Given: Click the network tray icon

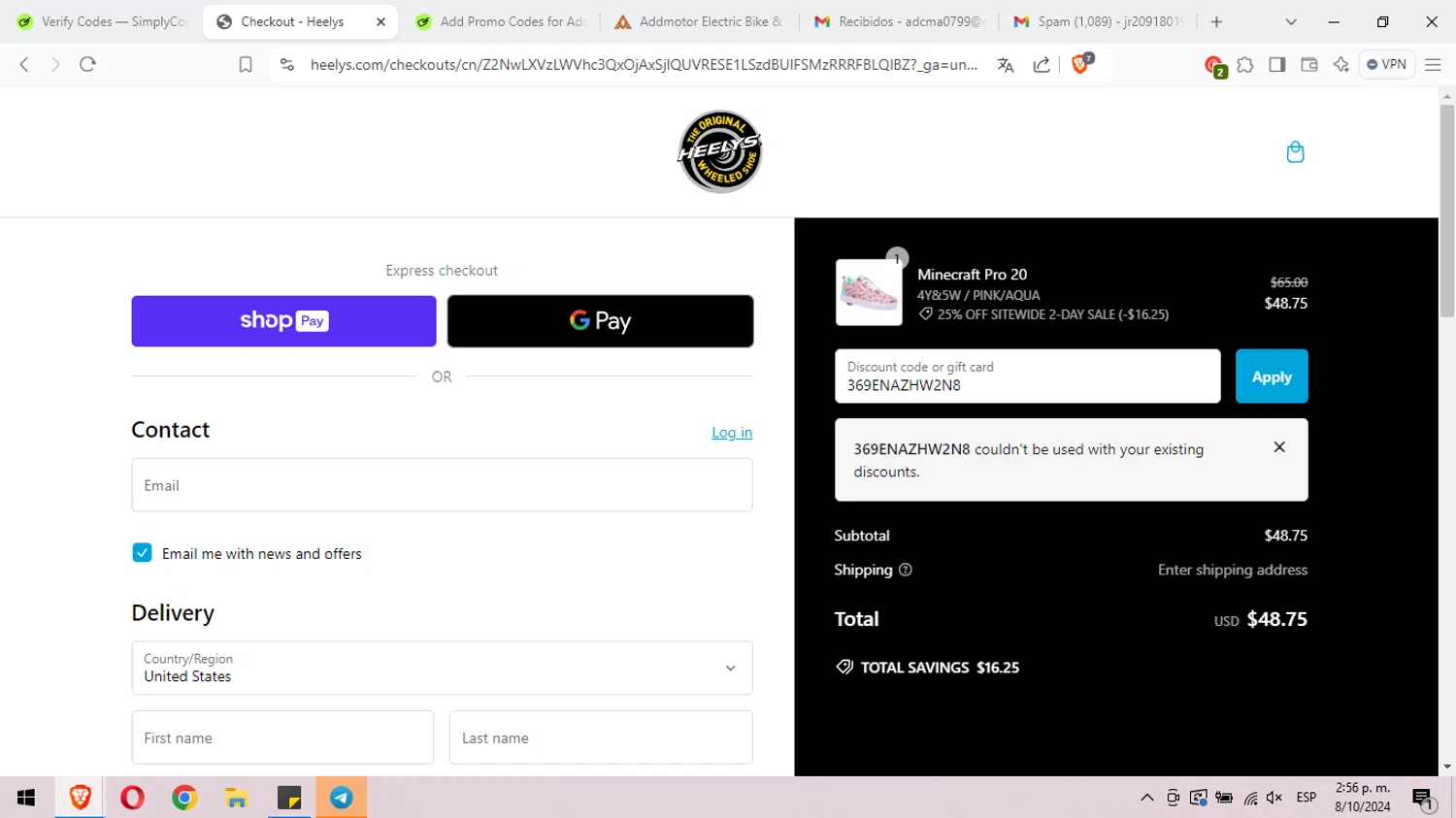Looking at the screenshot, I should point(1250,798).
